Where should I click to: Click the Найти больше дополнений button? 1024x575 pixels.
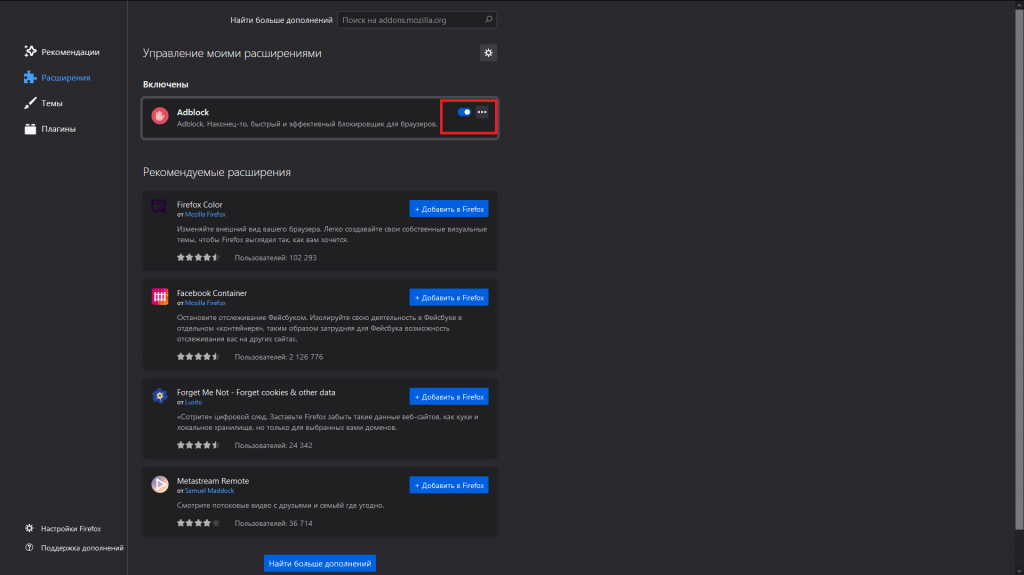pyautogui.click(x=320, y=564)
